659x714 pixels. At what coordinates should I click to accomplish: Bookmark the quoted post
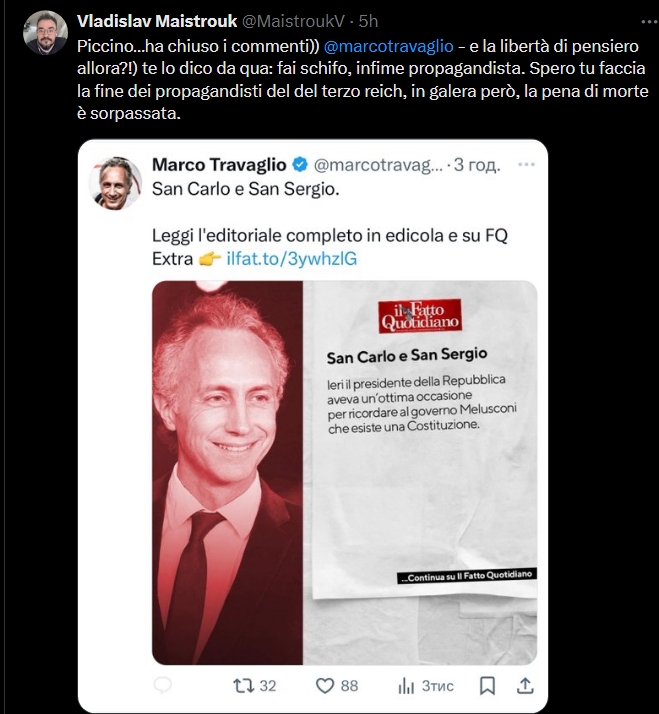(x=487, y=685)
